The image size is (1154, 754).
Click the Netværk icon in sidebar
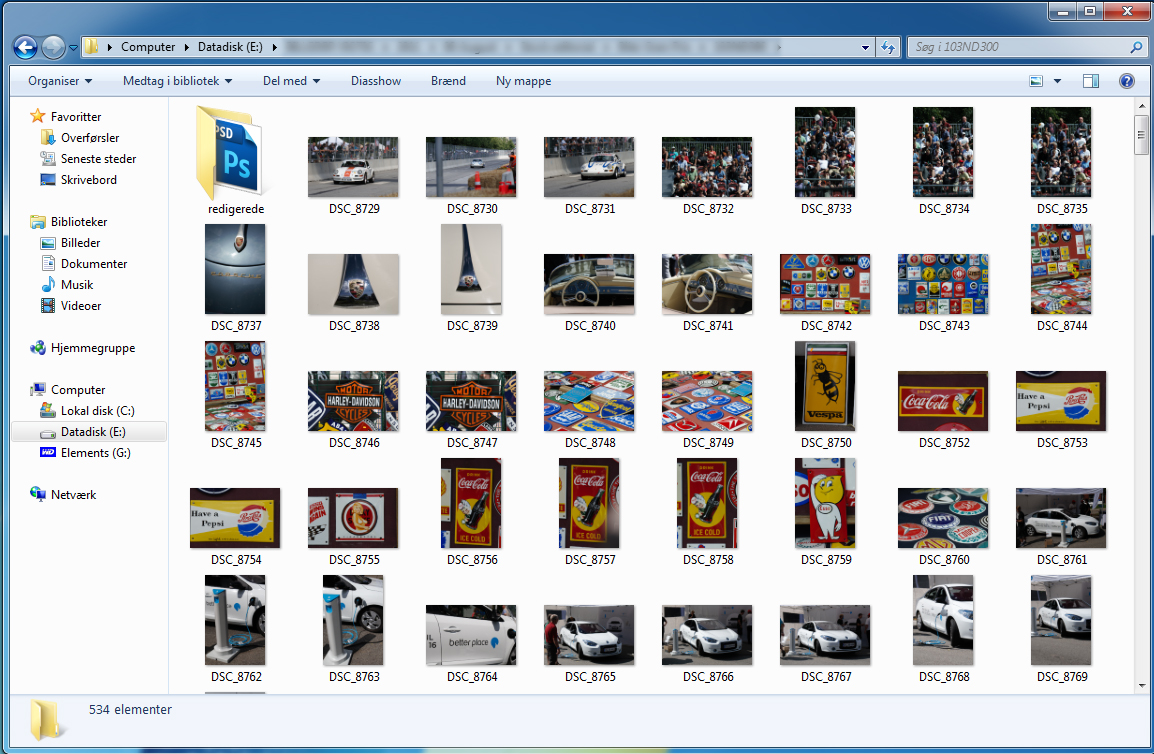point(39,495)
